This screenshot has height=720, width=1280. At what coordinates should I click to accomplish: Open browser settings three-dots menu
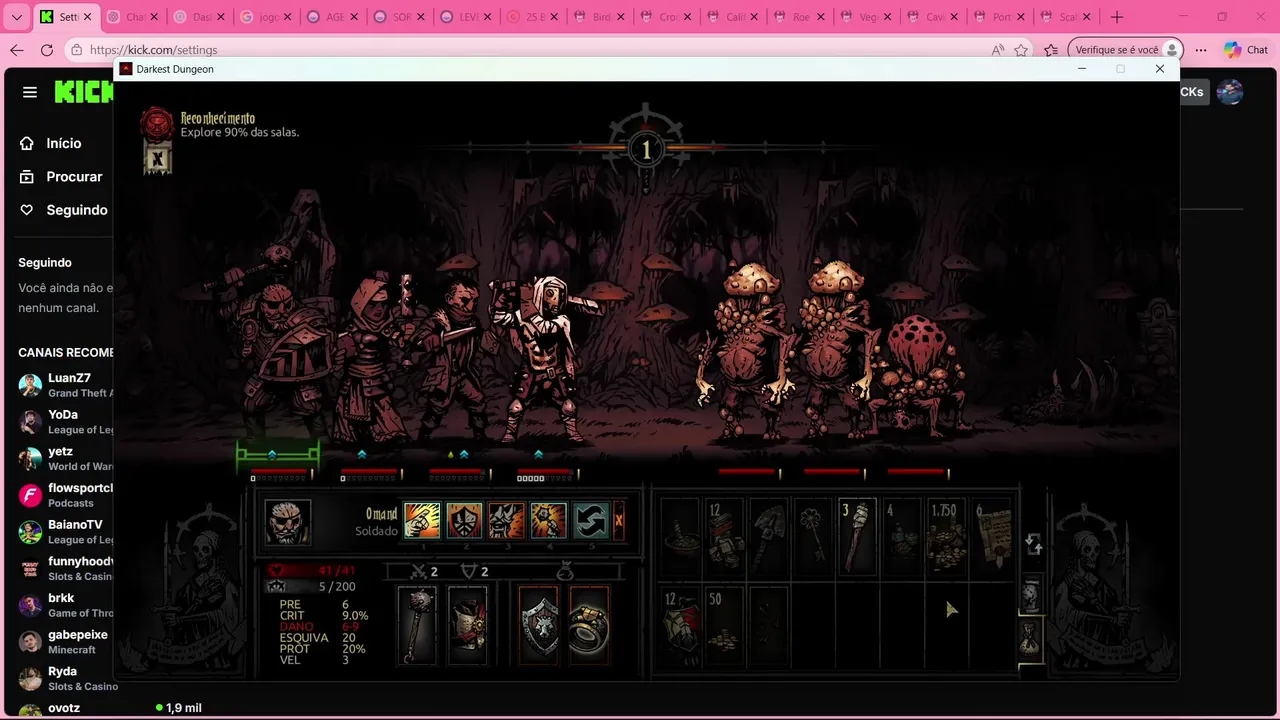(x=1201, y=50)
